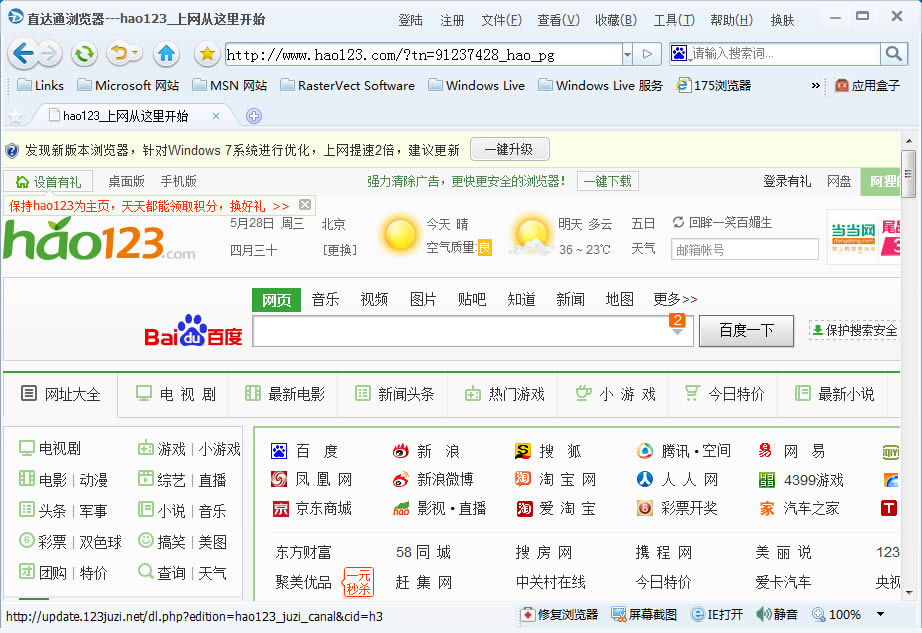Viewport: 922px width, 633px height.
Task: Click 换肤 to change skin
Action: point(782,21)
